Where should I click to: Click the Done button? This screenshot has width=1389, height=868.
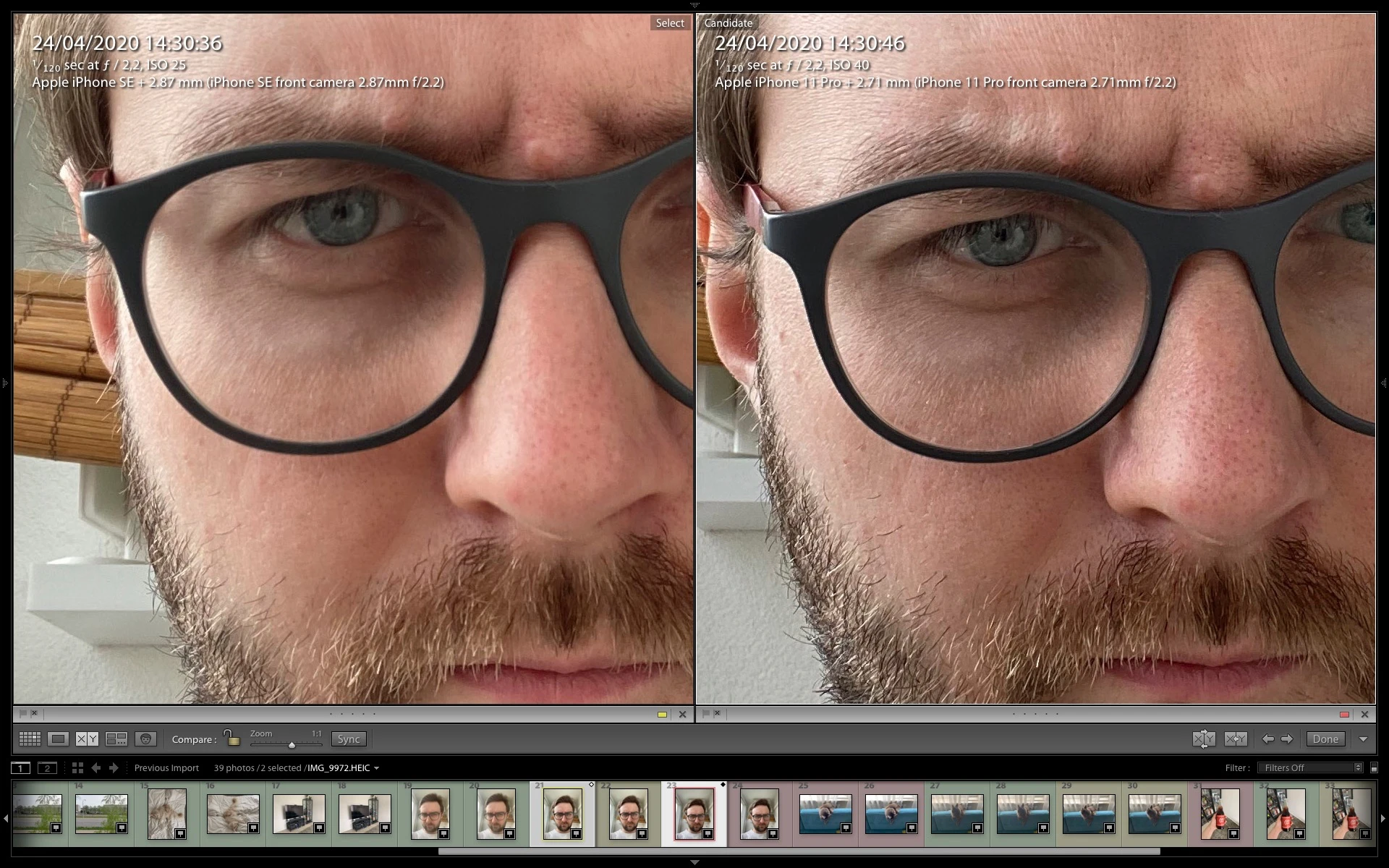tap(1325, 739)
